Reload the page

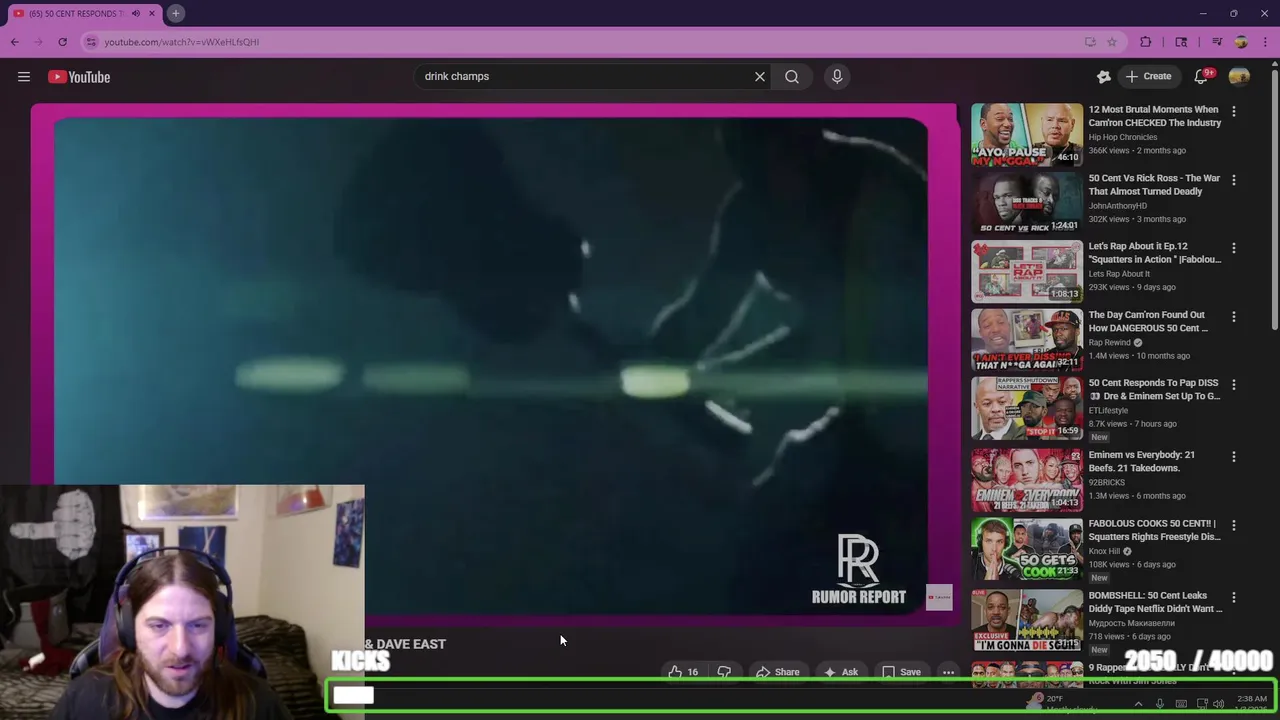point(62,42)
